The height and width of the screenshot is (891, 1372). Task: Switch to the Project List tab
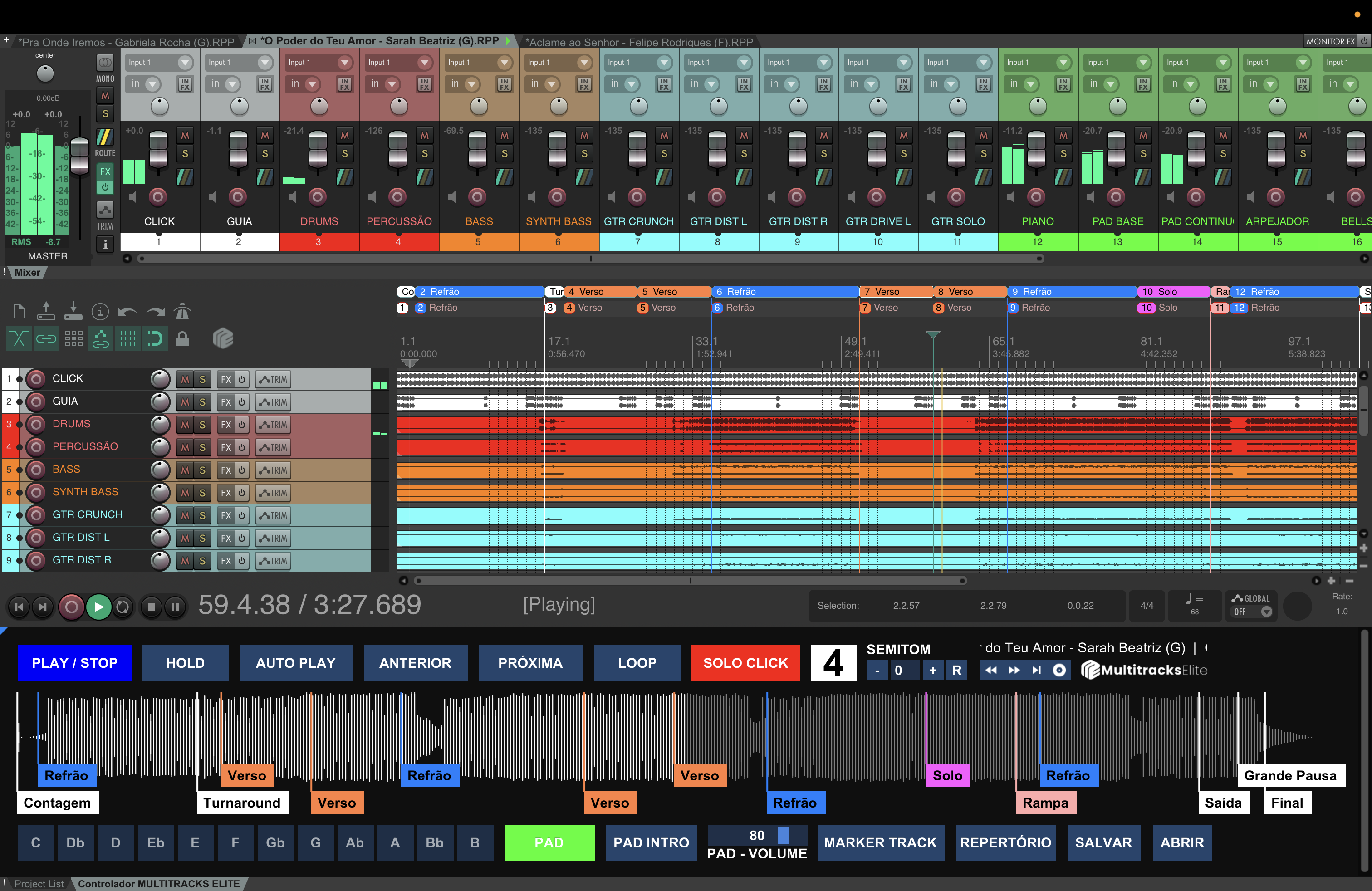point(39,883)
